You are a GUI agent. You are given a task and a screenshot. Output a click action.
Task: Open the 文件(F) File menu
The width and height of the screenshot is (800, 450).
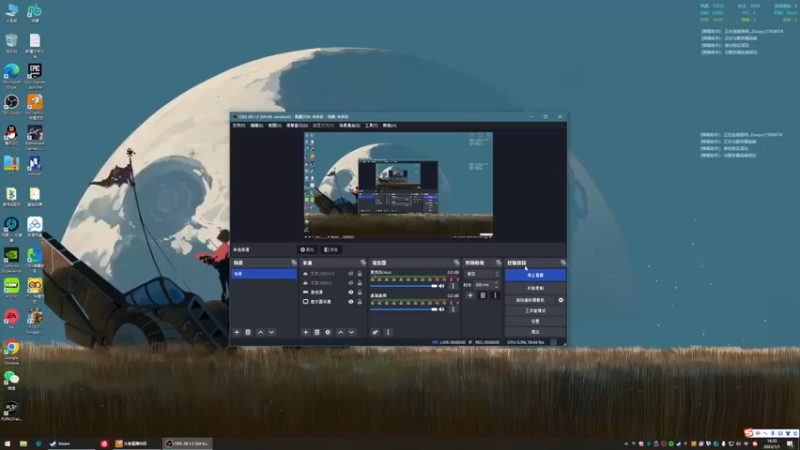239,126
